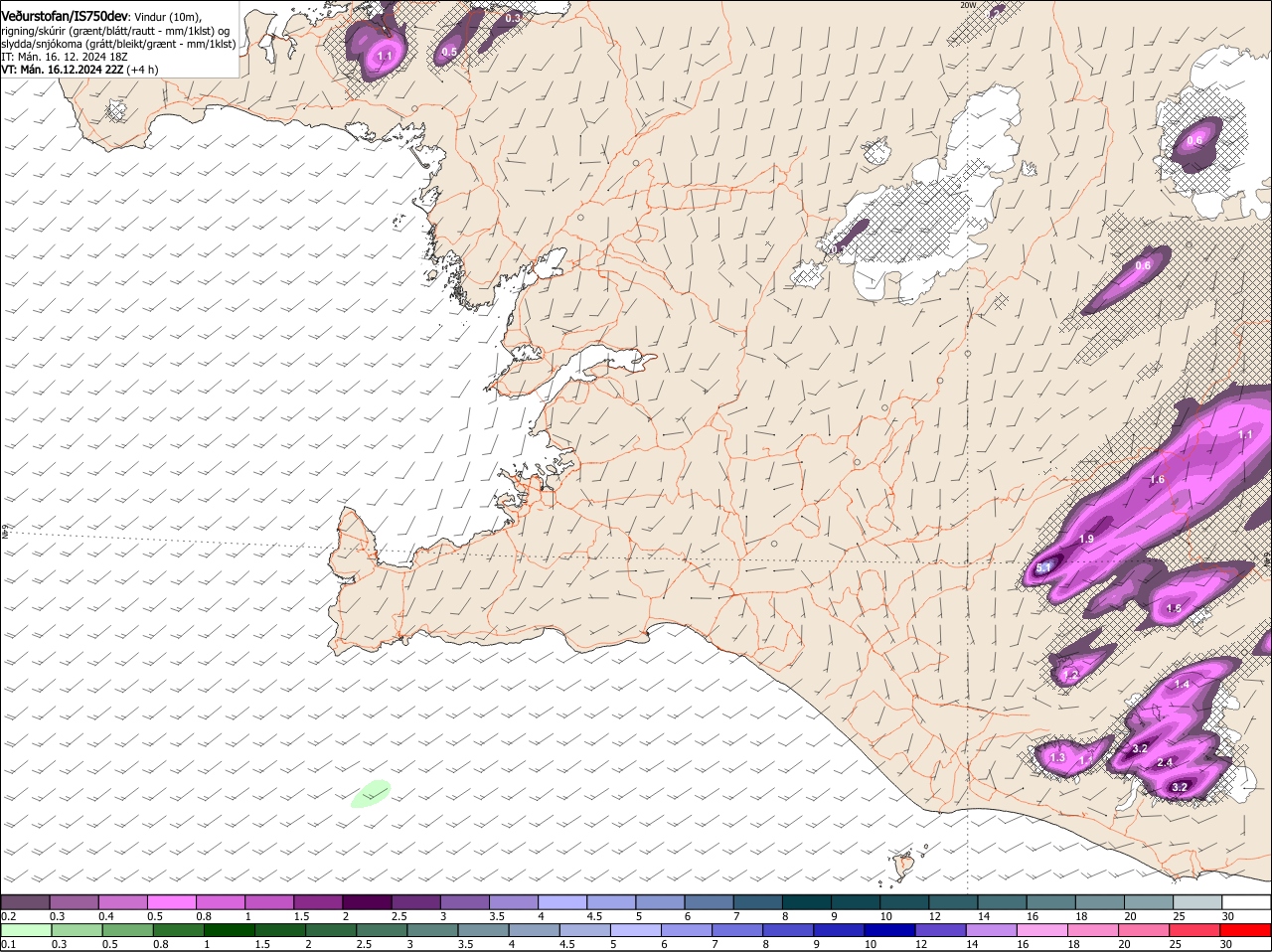
Task: Click the 1.3 snowfall value on the map
Action: point(1057,757)
